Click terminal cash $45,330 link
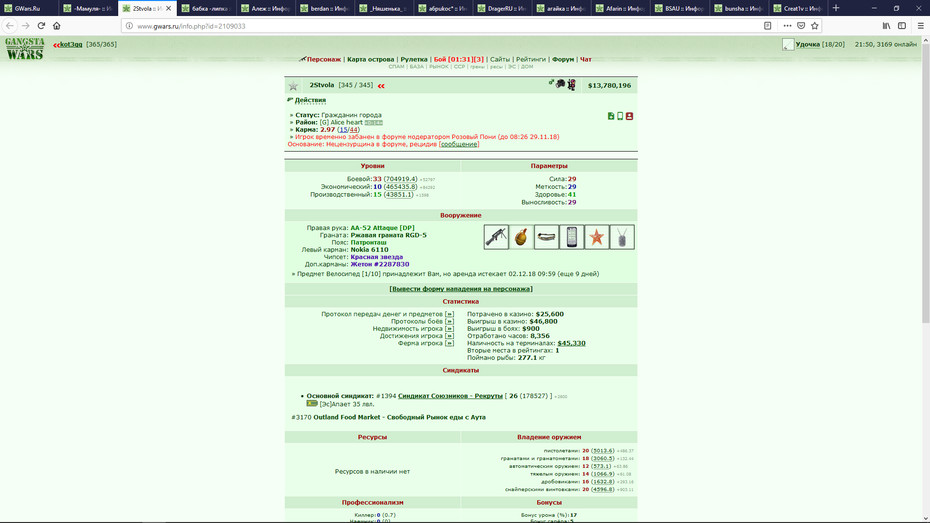Image resolution: width=930 pixels, height=523 pixels. (x=571, y=343)
